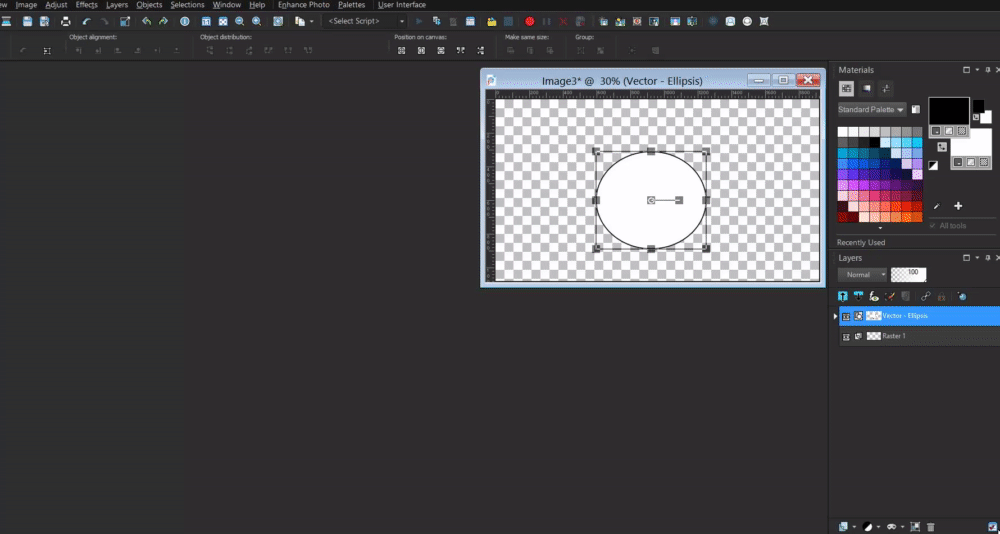Screen dimensions: 1000x534
Task: Open the Standard Palette dropdown
Action: [x=871, y=109]
